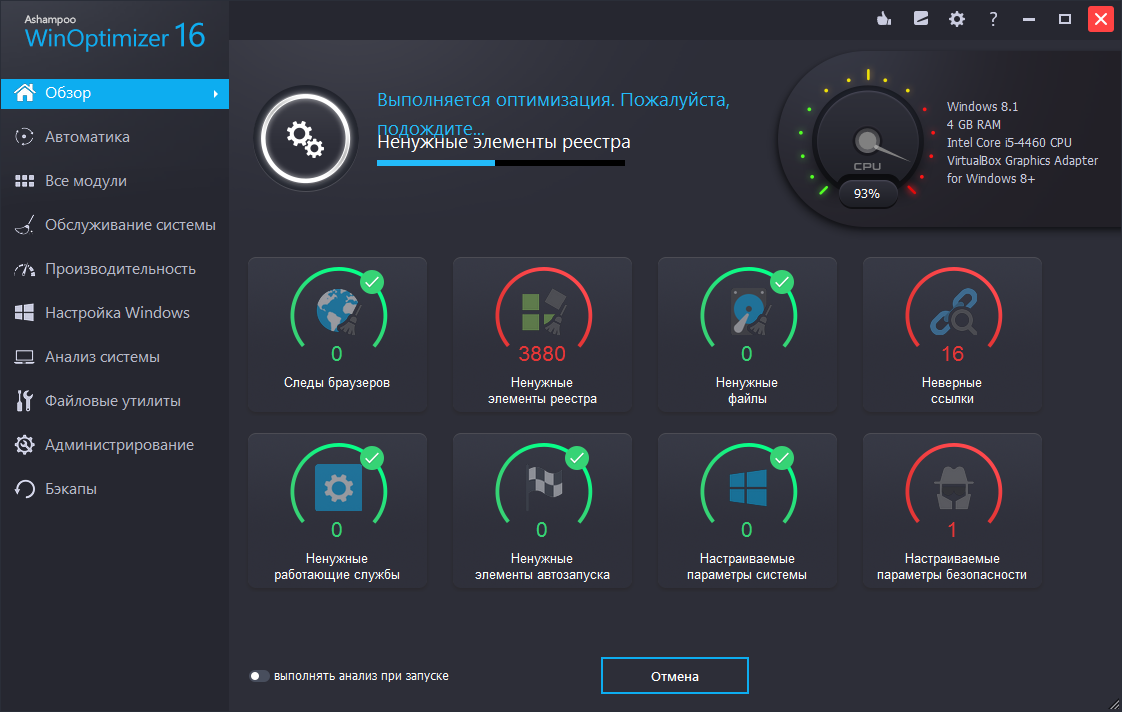This screenshot has height=712, width=1122.
Task: Open settings gear in title bar
Action: 957,19
